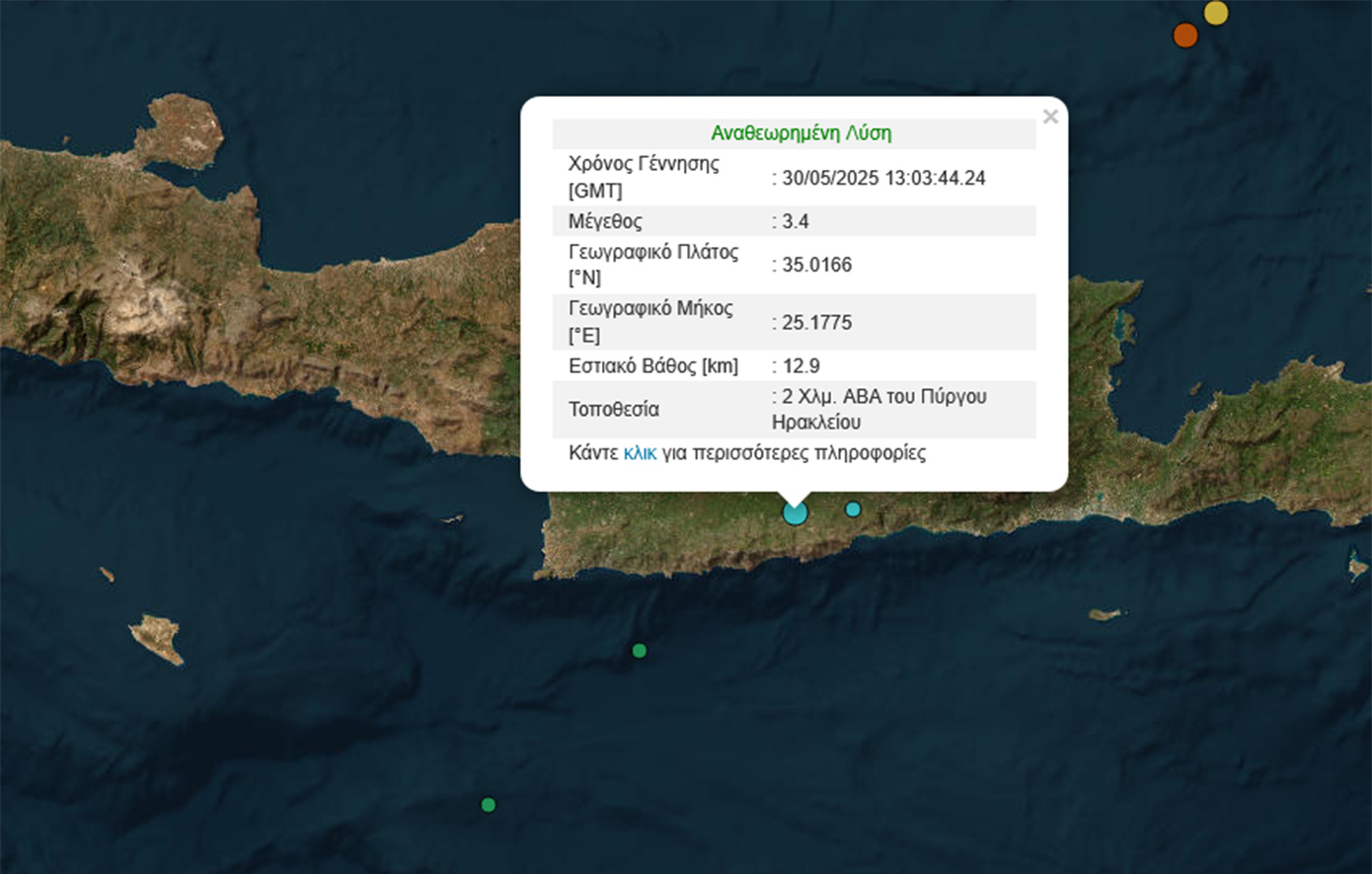Click the latitude value 35.0166
Image resolution: width=1372 pixels, height=874 pixels.
pos(816,265)
